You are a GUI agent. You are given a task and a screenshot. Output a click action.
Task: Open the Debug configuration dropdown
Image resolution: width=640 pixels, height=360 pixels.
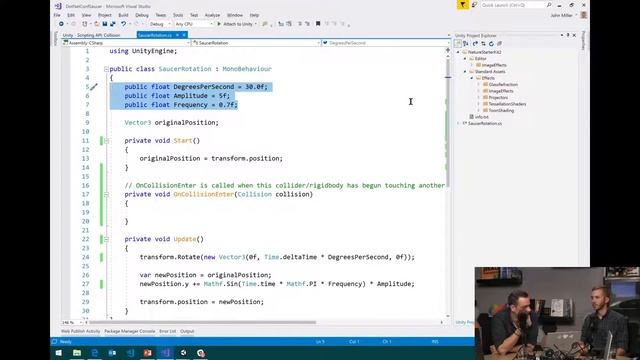[160, 24]
